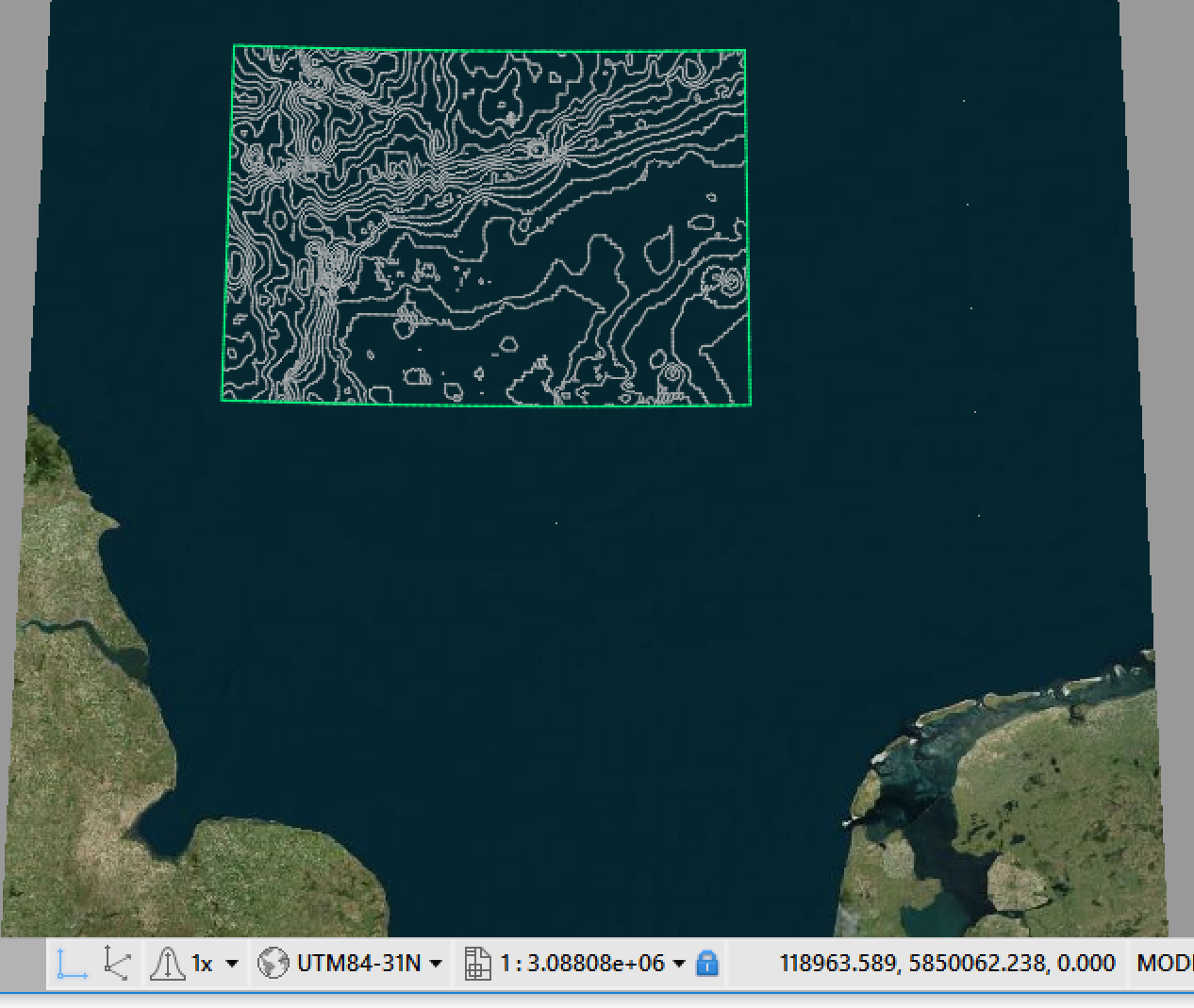Click the 1x exaggeration label
The width and height of the screenshot is (1194, 1008).
201,964
